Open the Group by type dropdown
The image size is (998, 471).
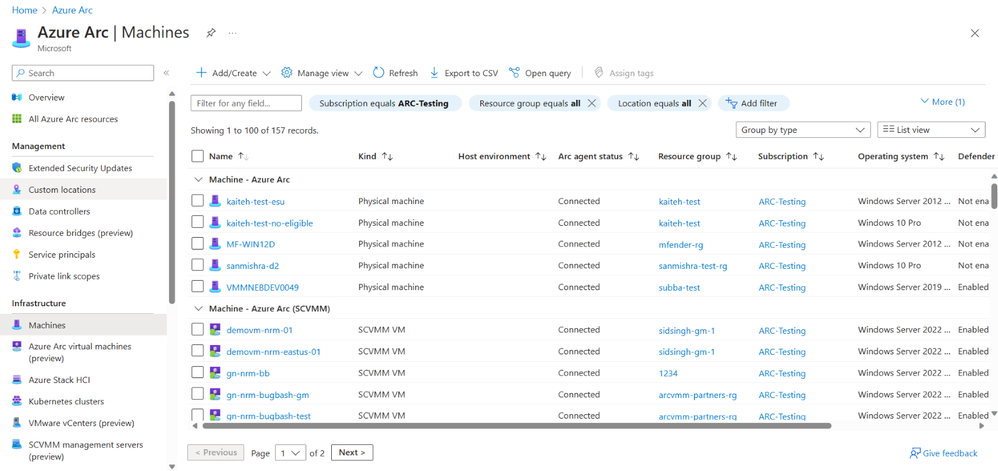[803, 130]
